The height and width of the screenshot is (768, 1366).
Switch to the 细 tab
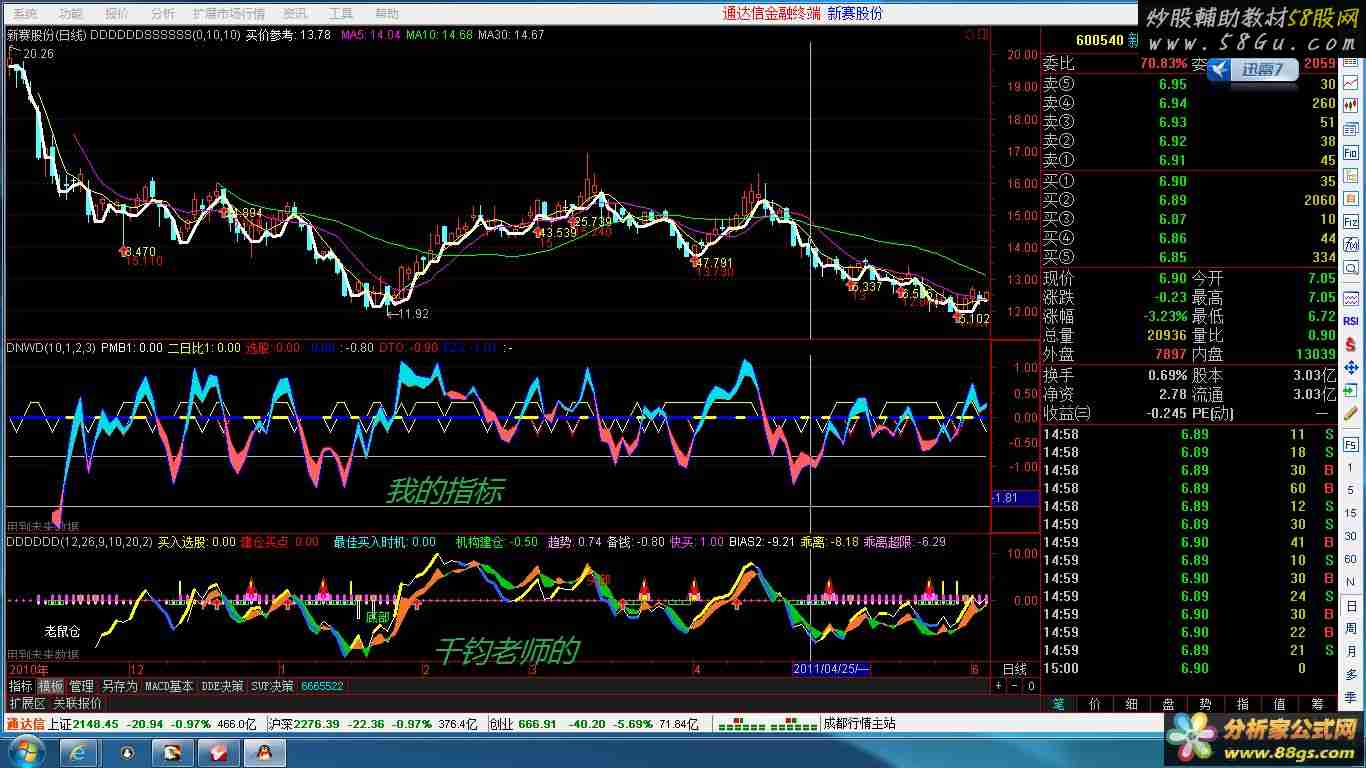(1131, 705)
